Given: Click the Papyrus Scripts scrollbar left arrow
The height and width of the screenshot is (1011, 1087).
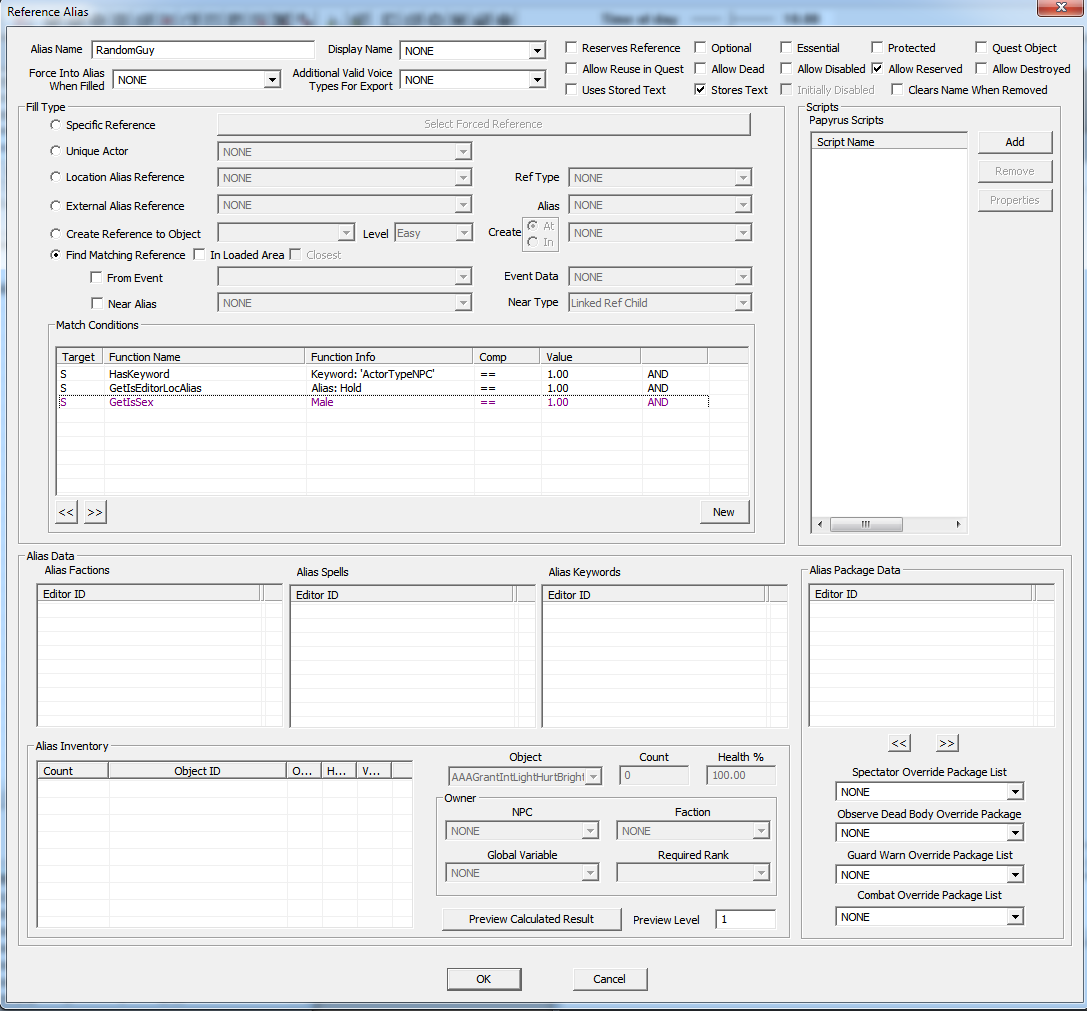Looking at the screenshot, I should click(x=820, y=524).
